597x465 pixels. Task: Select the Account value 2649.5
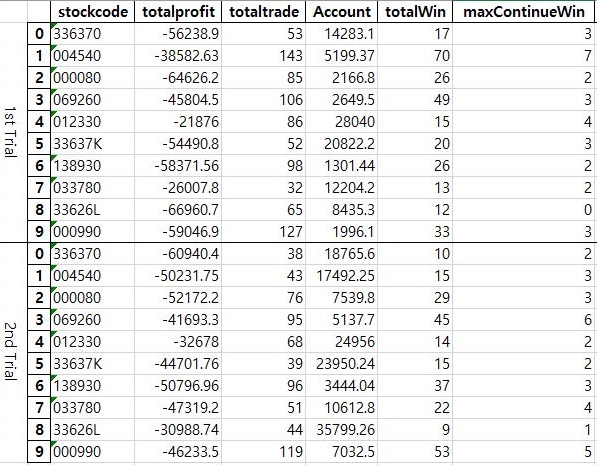(342, 100)
